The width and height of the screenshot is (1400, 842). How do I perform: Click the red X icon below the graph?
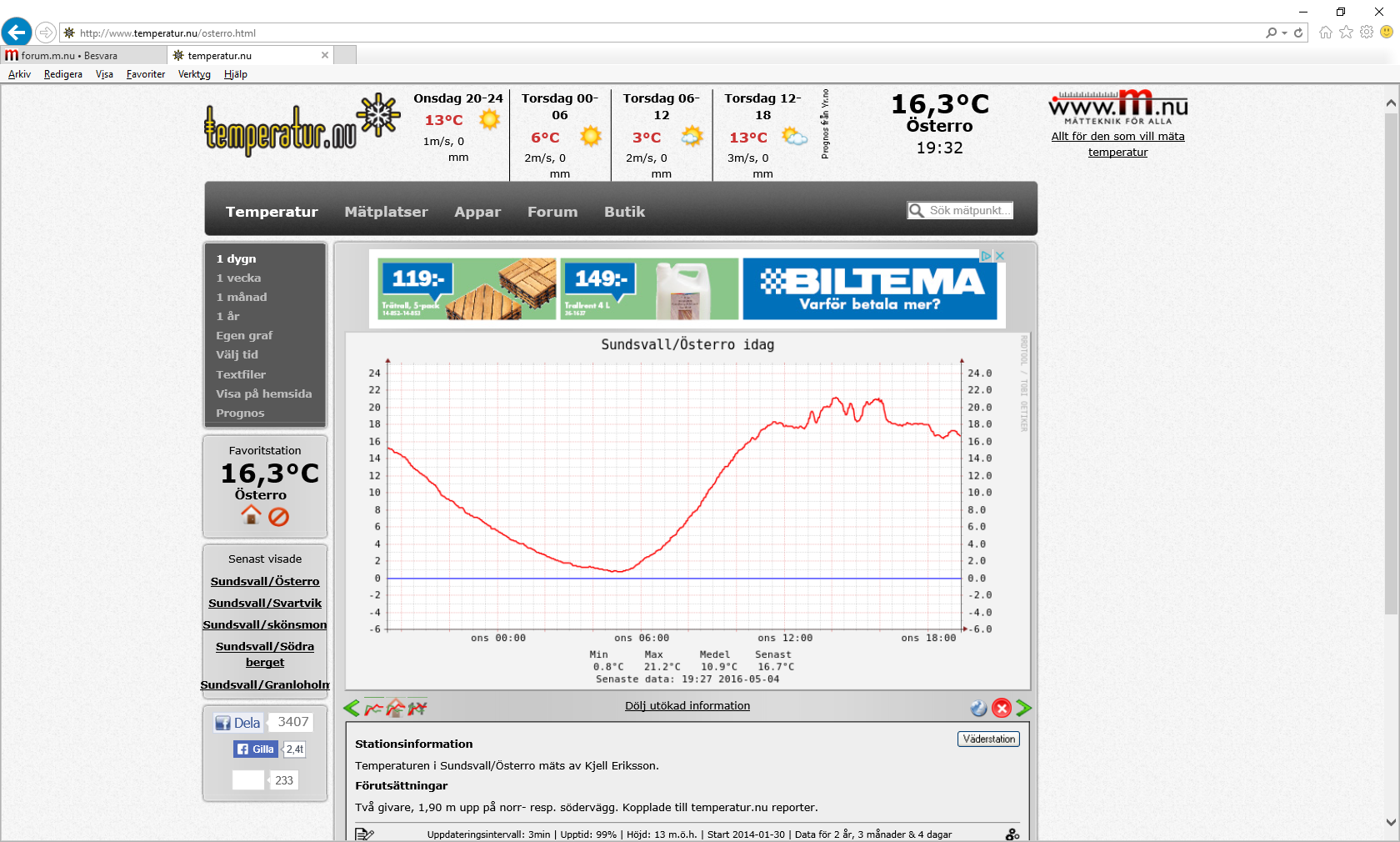tap(1002, 709)
